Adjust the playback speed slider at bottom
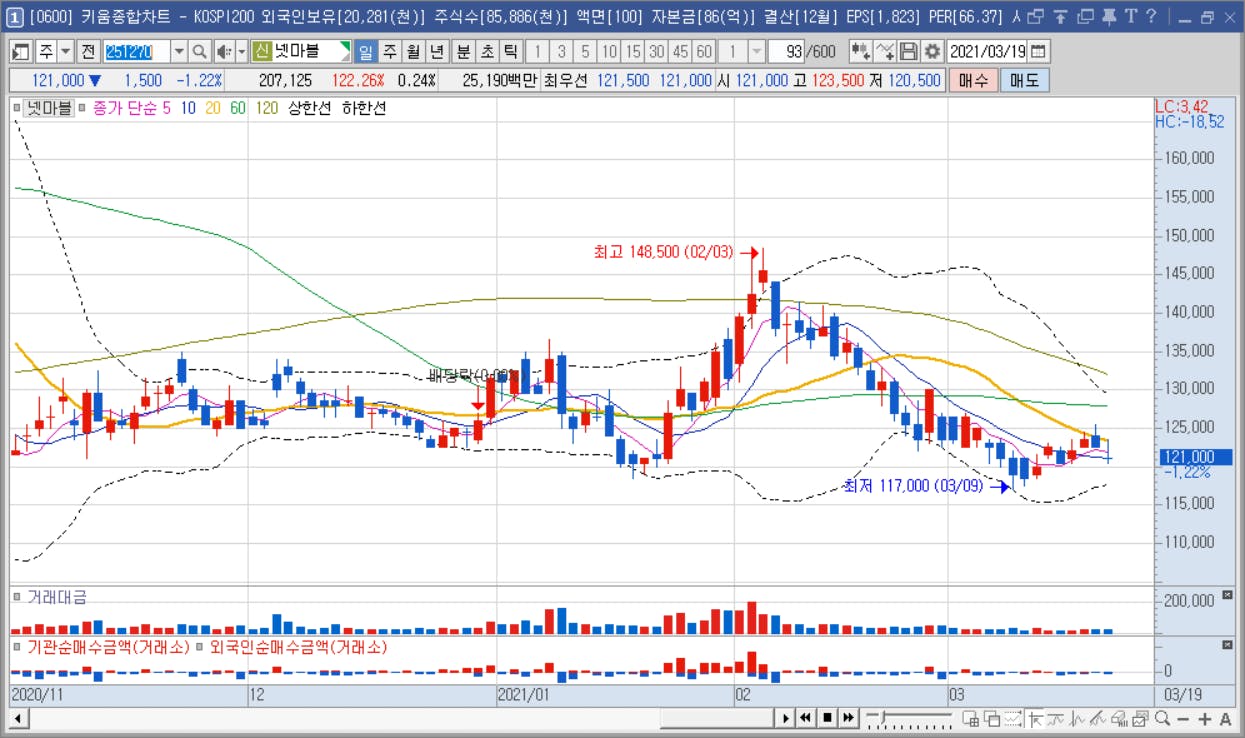 pos(909,718)
